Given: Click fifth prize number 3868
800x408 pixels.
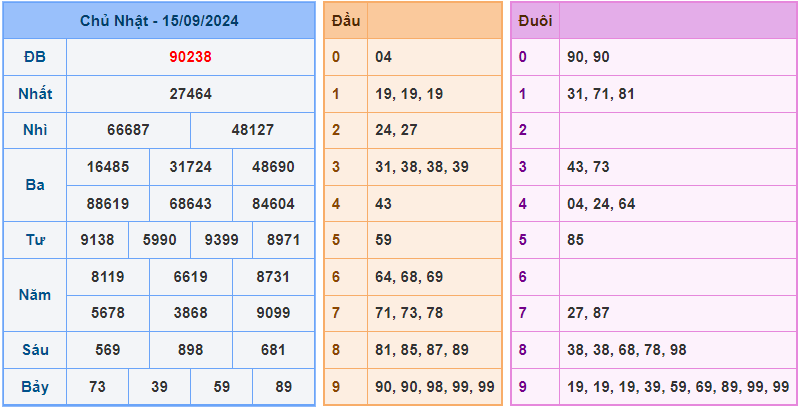Looking at the screenshot, I should pyautogui.click(x=190, y=313).
